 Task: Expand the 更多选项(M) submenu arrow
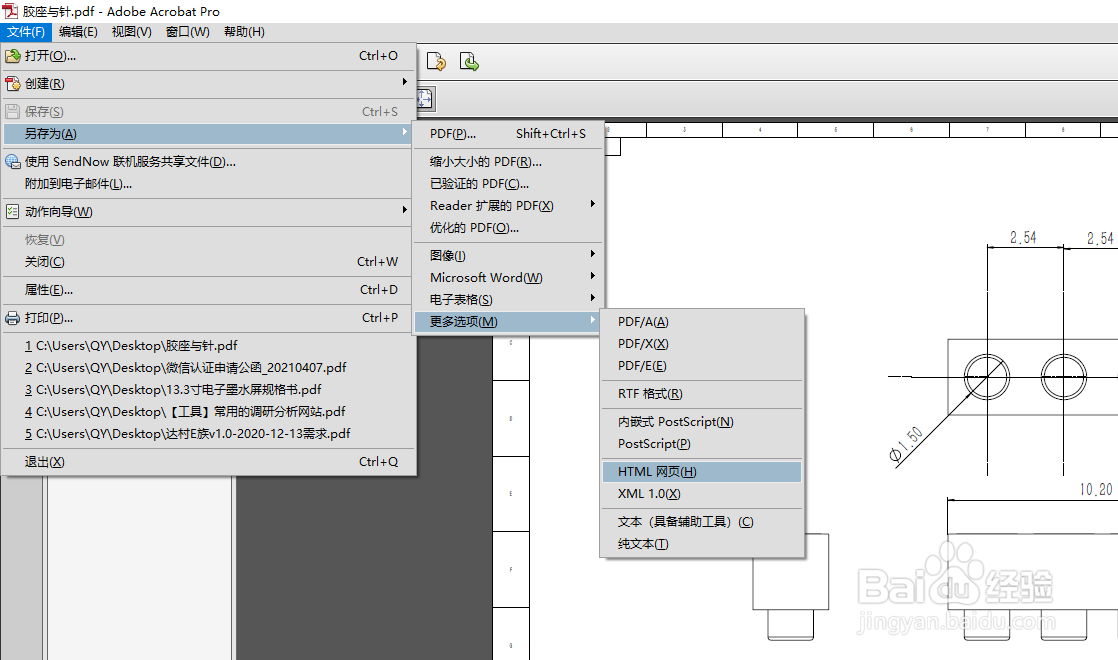(593, 320)
